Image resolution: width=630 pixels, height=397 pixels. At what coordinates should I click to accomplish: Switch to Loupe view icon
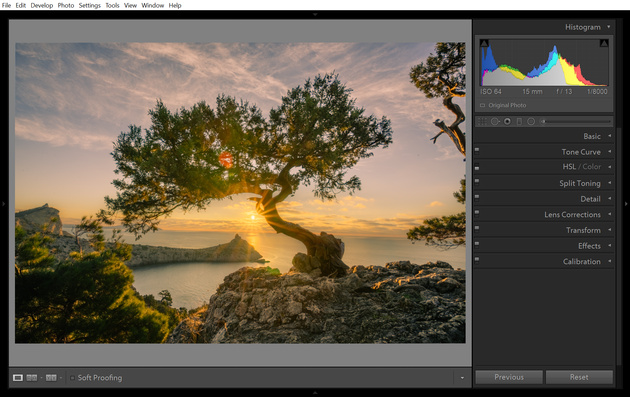[18, 378]
